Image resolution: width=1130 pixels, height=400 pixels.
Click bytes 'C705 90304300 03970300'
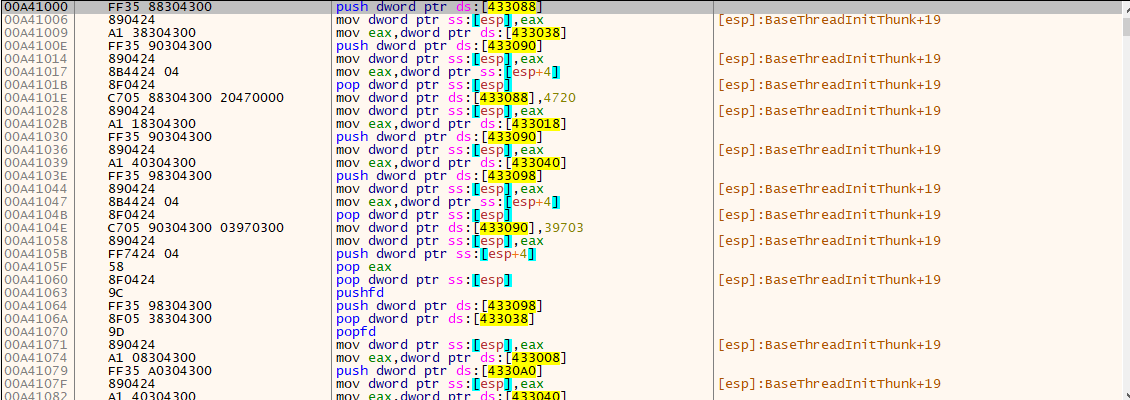195,227
